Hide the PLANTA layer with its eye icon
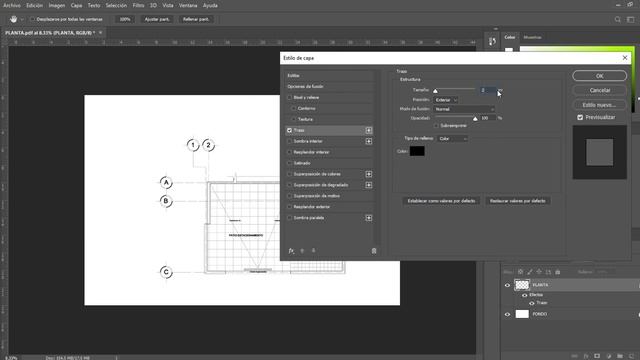This screenshot has width=640, height=360. 507,285
